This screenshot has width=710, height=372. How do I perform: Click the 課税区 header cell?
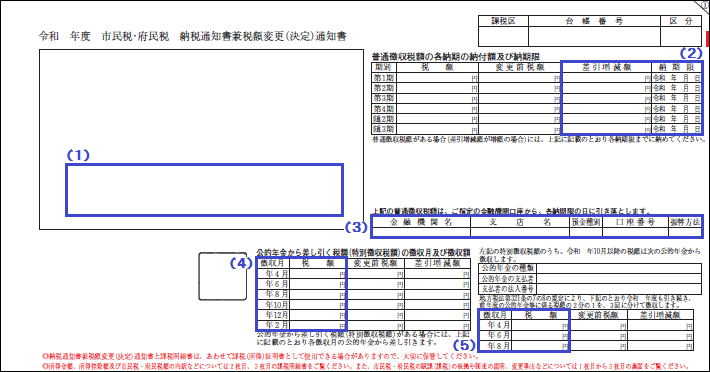point(503,21)
